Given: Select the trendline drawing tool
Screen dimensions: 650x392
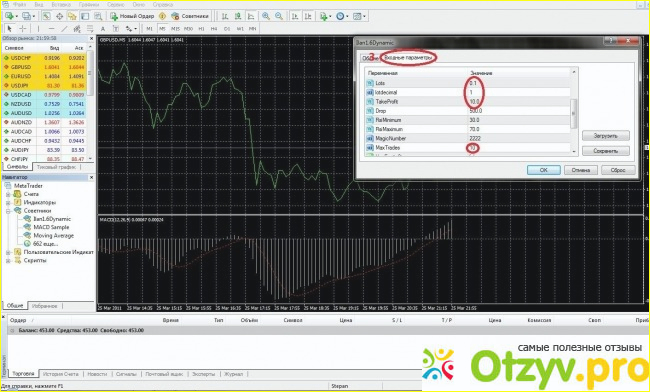Looking at the screenshot, I should [64, 29].
